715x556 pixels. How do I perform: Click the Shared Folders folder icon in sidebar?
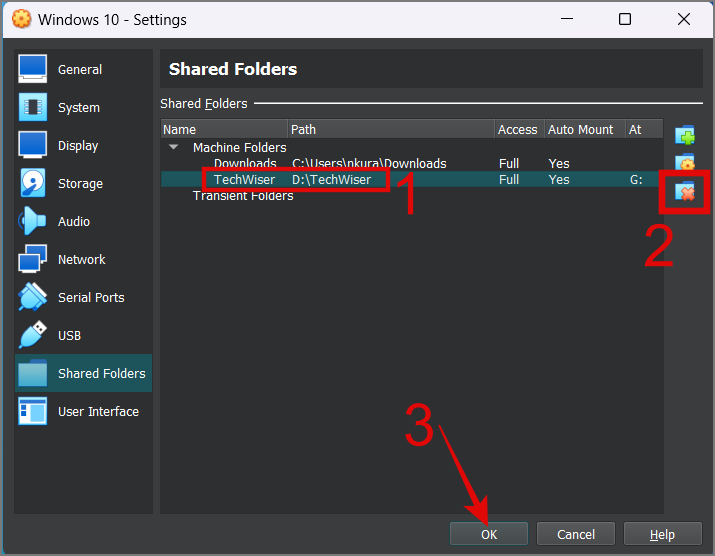32,373
